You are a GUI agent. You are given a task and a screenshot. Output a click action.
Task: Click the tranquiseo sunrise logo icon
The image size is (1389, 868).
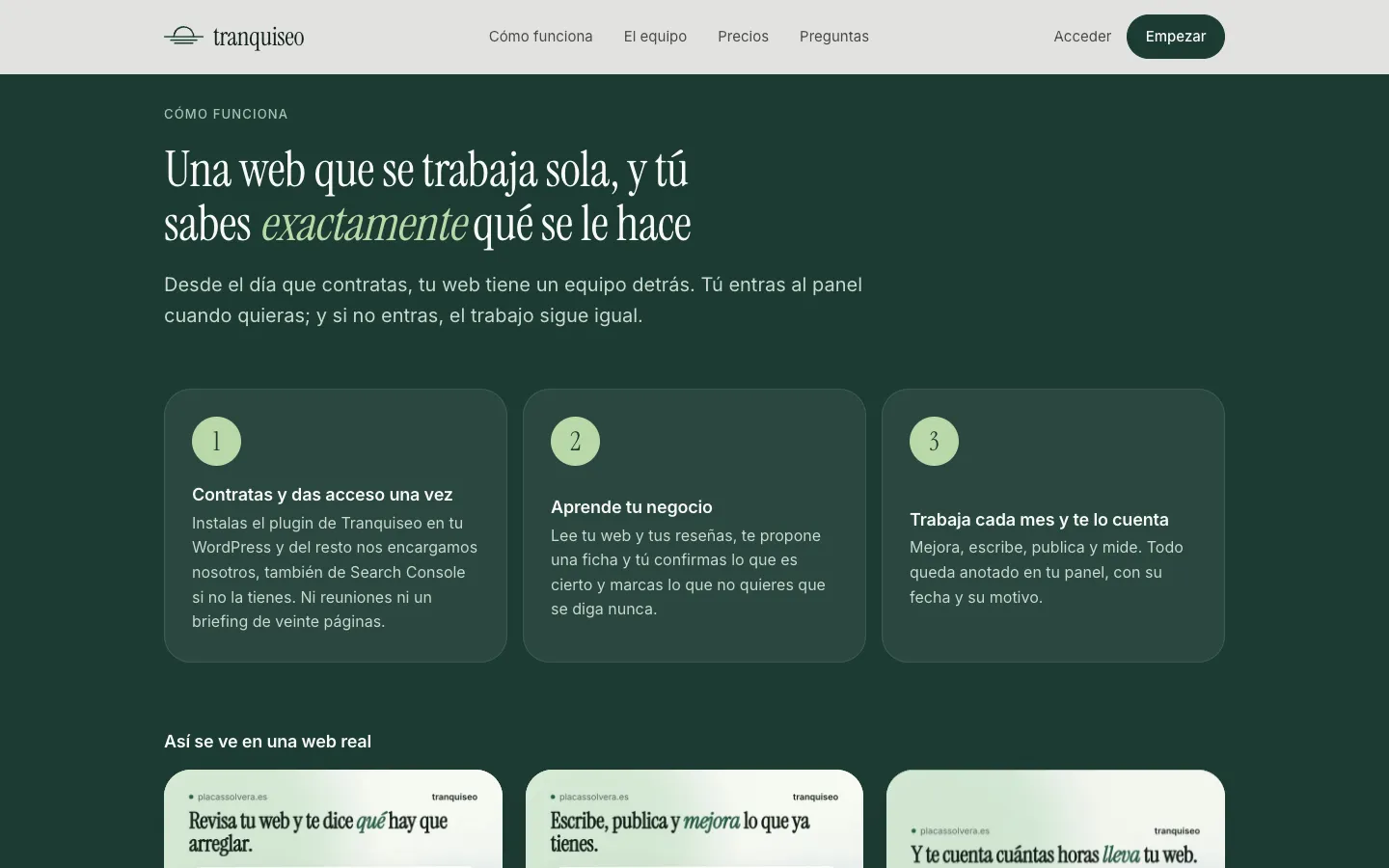(183, 37)
